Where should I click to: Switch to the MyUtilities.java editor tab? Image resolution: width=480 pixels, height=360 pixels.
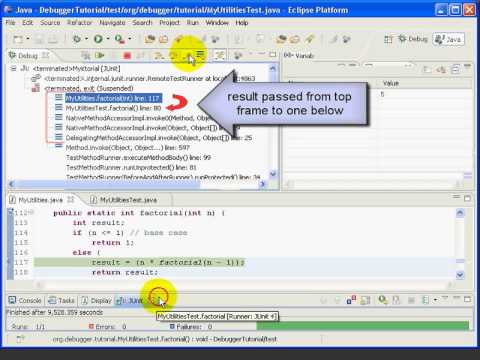[x=40, y=200]
